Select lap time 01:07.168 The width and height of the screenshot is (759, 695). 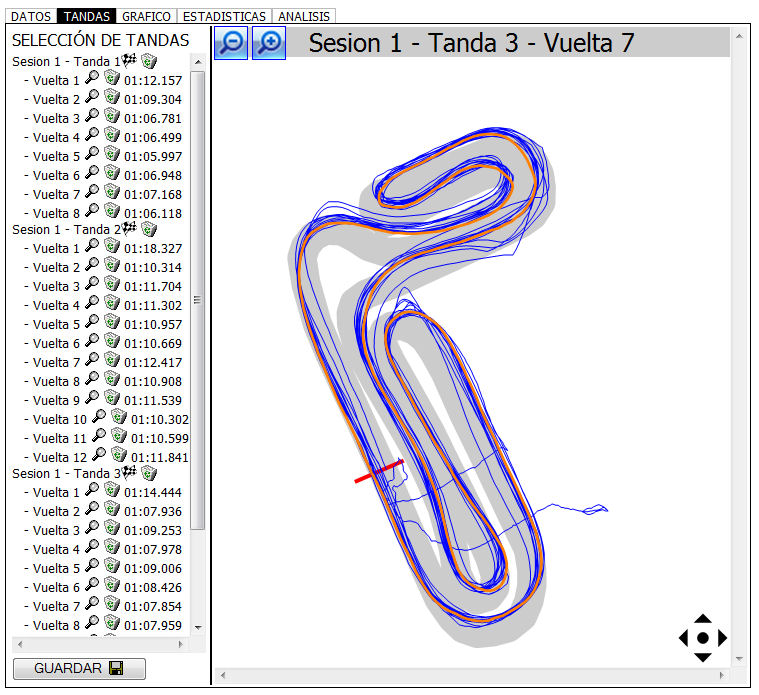pyautogui.click(x=153, y=195)
